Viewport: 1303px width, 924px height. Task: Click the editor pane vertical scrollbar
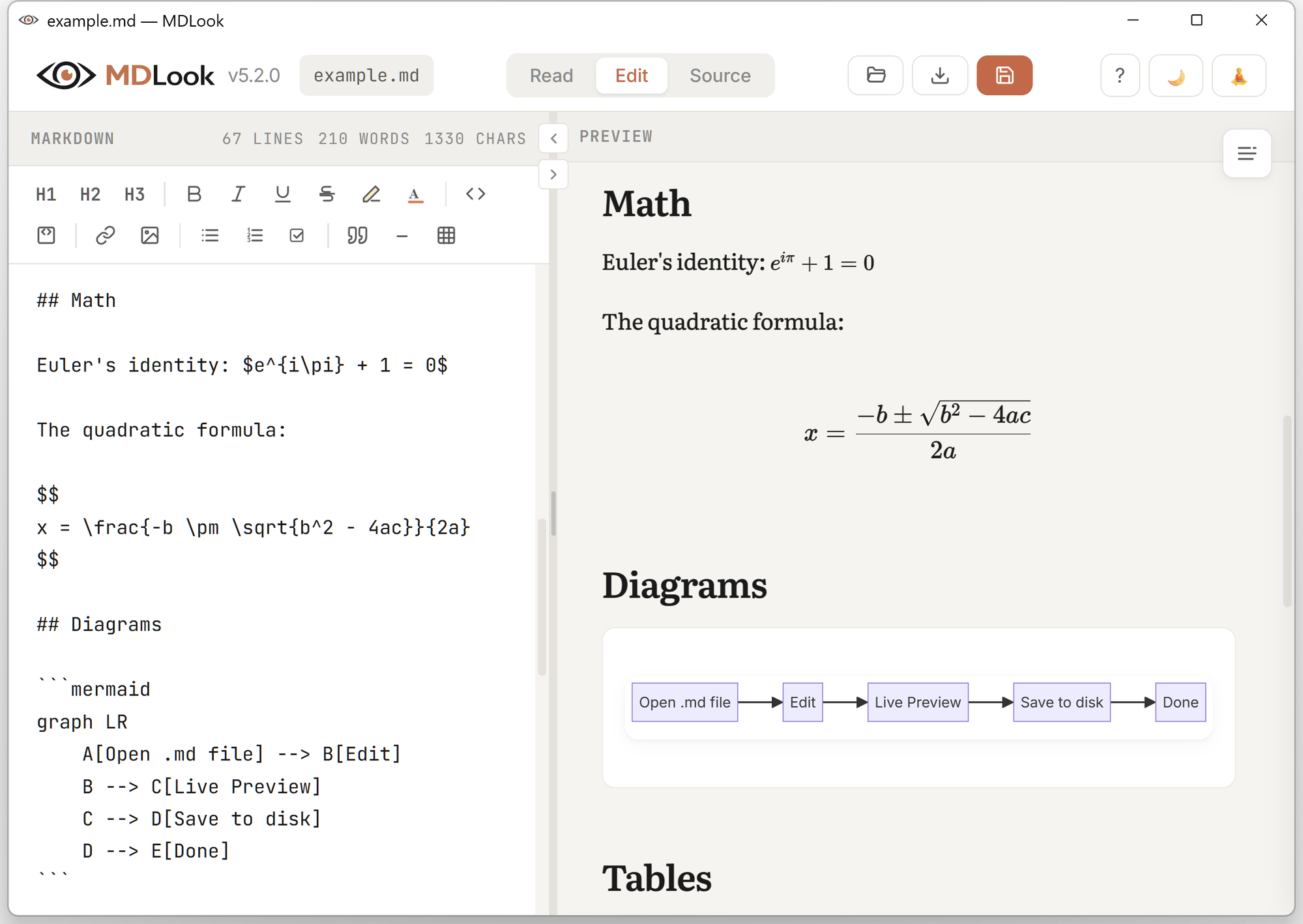(x=542, y=596)
